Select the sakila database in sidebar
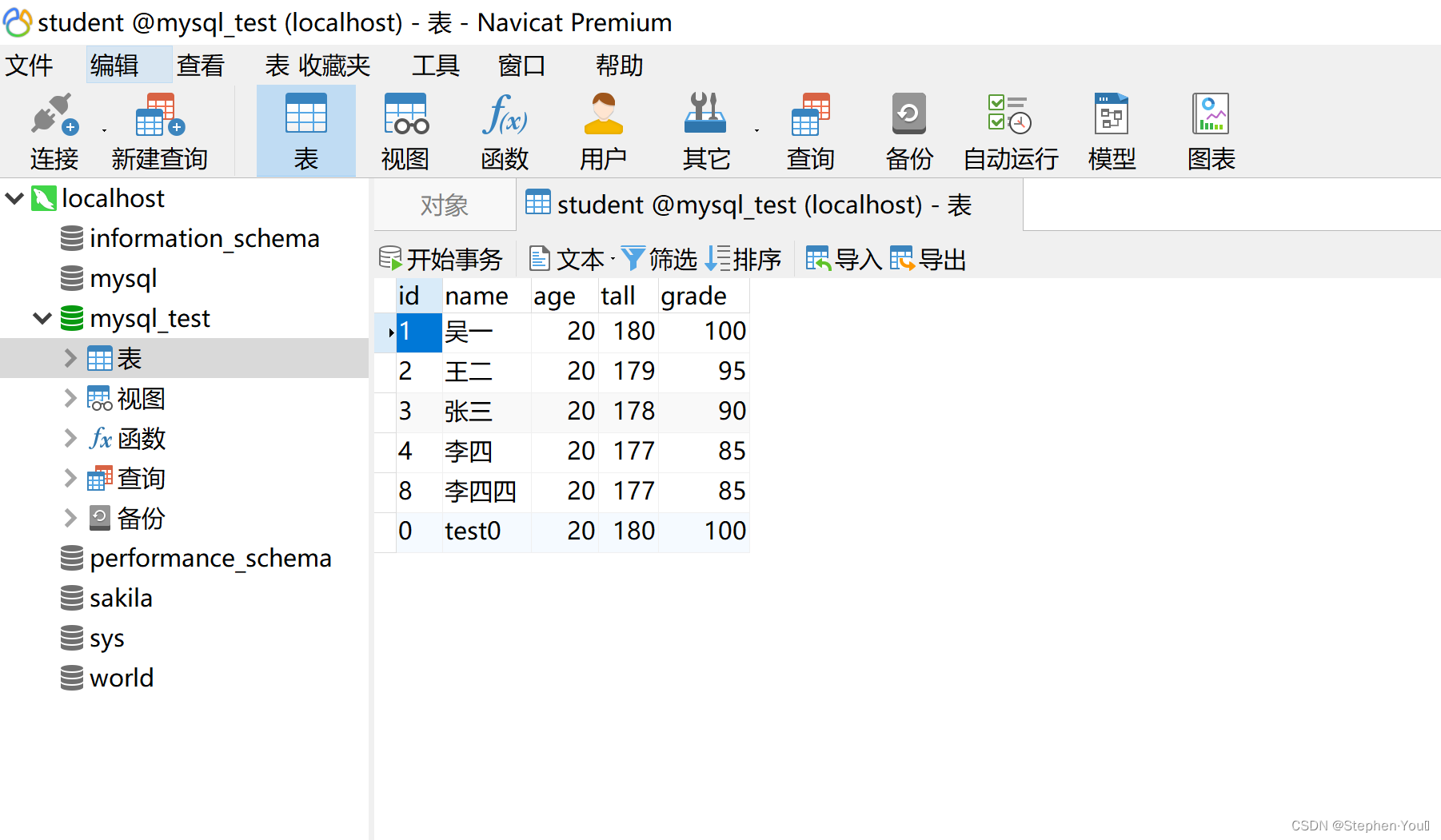 coord(121,597)
